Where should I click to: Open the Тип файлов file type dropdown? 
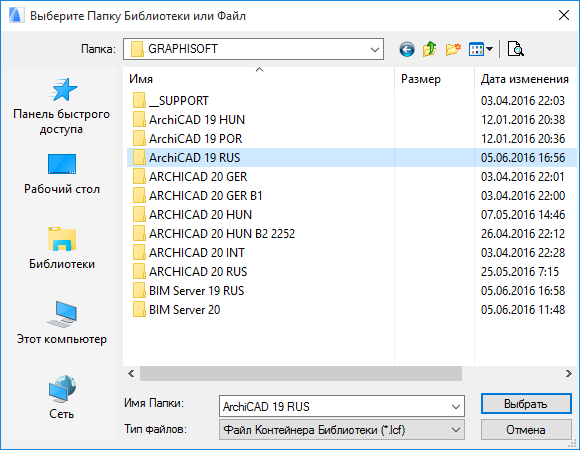pos(342,430)
